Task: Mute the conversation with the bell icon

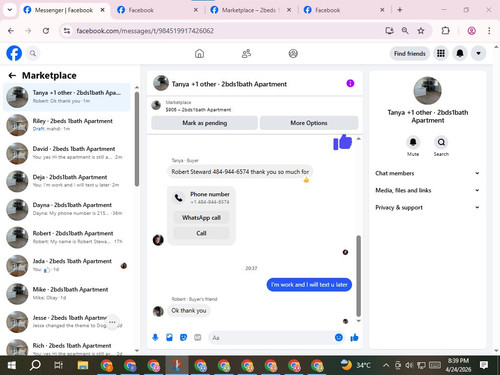Action: (x=413, y=142)
